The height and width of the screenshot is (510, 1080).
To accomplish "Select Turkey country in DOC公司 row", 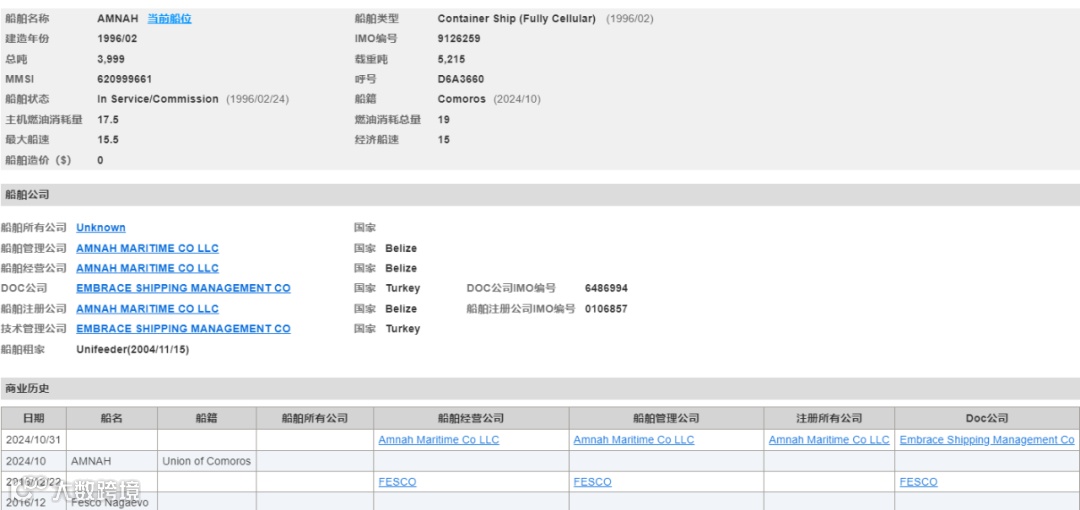I will pyautogui.click(x=402, y=288).
